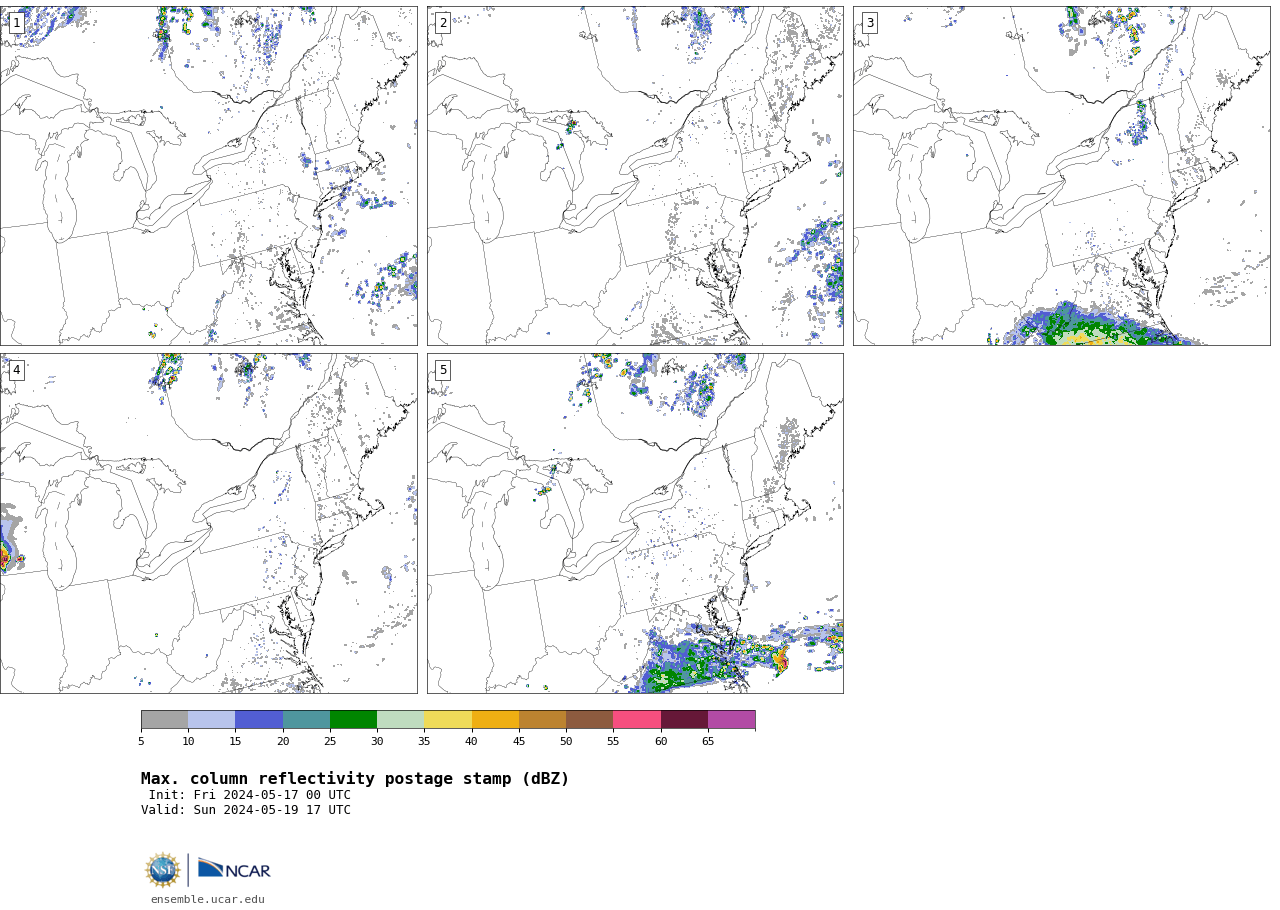The height and width of the screenshot is (910, 1280).
Task: Click the panel number 1 label
Action: [x=16, y=23]
